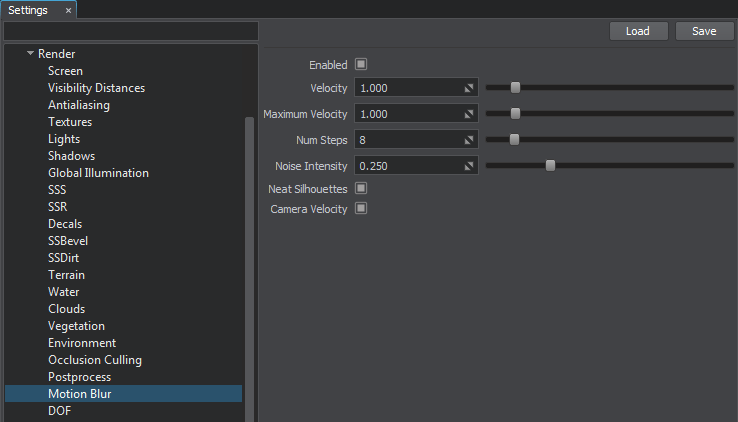Image resolution: width=738 pixels, height=422 pixels.
Task: Select the Settings tab
Action: 28,10
